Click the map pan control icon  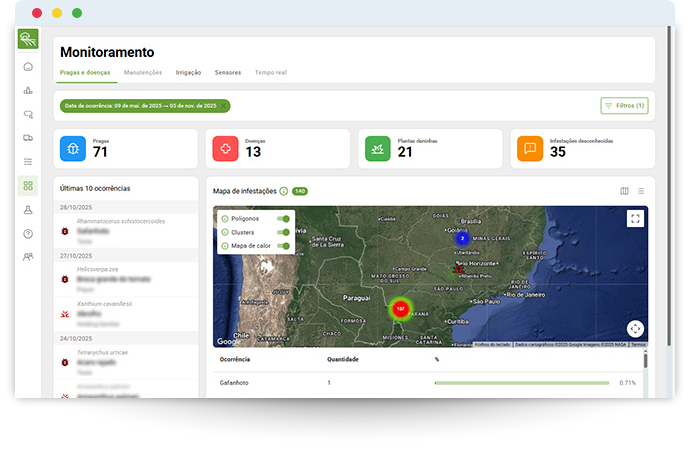point(635,328)
